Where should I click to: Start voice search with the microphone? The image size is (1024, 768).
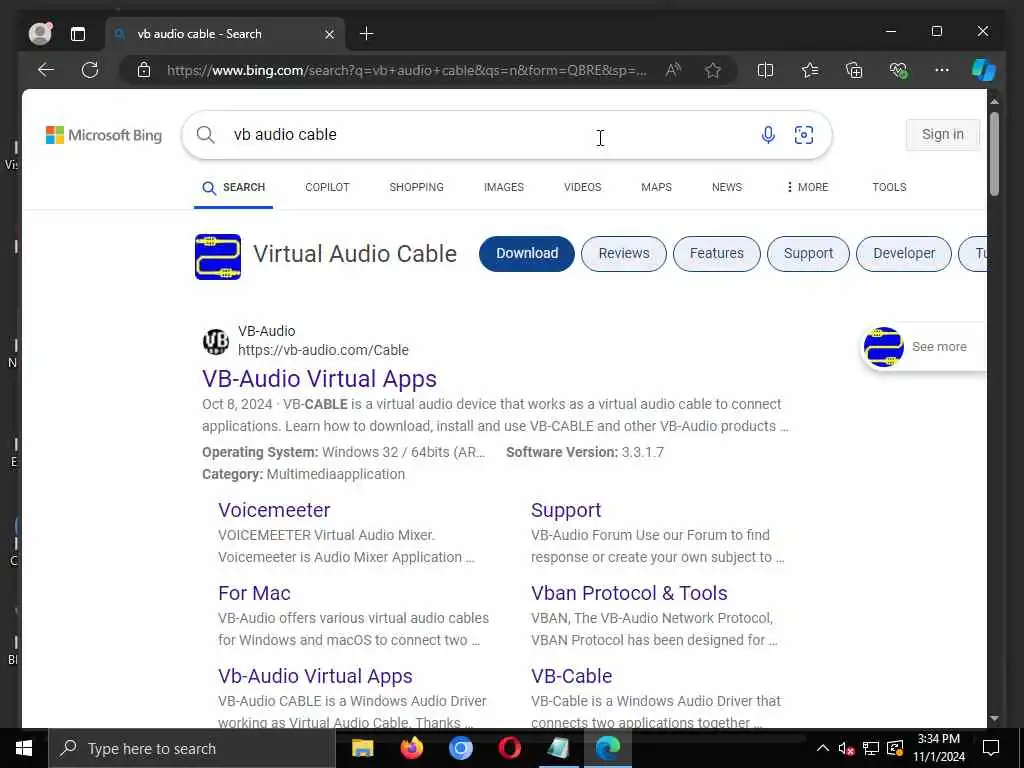tap(768, 135)
